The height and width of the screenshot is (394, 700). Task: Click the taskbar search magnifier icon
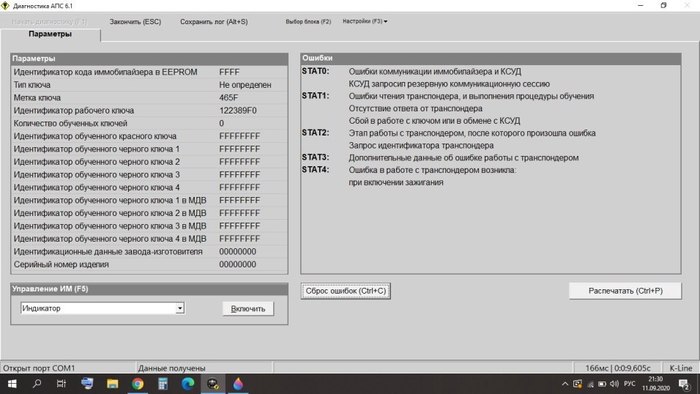(x=37, y=384)
